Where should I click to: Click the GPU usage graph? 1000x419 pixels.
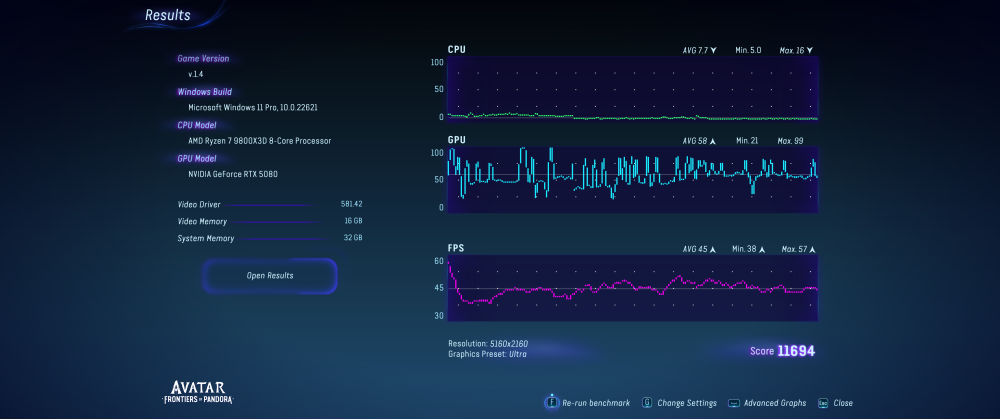[x=632, y=180]
